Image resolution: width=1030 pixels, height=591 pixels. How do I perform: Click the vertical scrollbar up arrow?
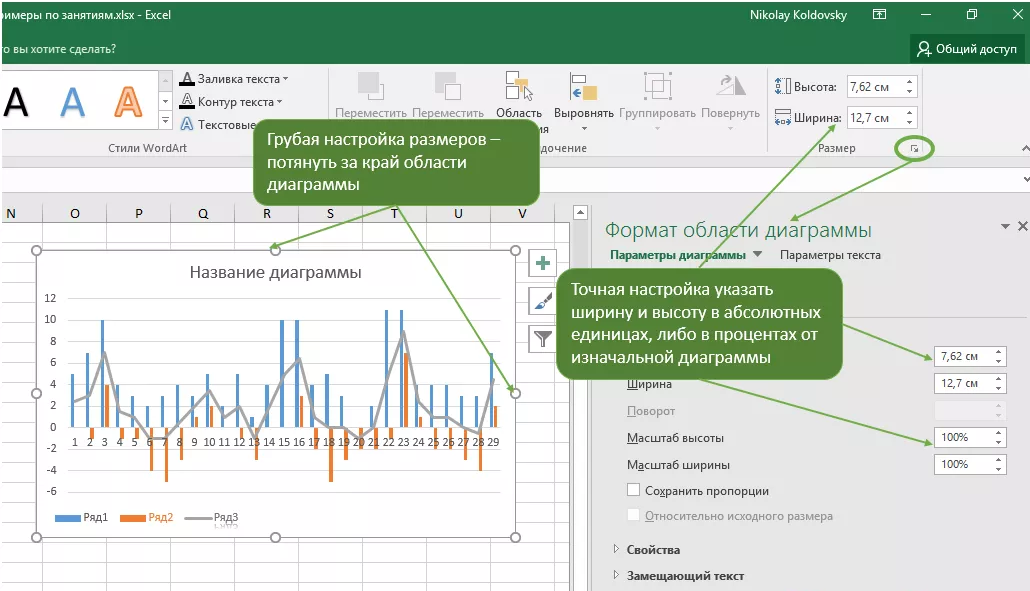(x=579, y=212)
